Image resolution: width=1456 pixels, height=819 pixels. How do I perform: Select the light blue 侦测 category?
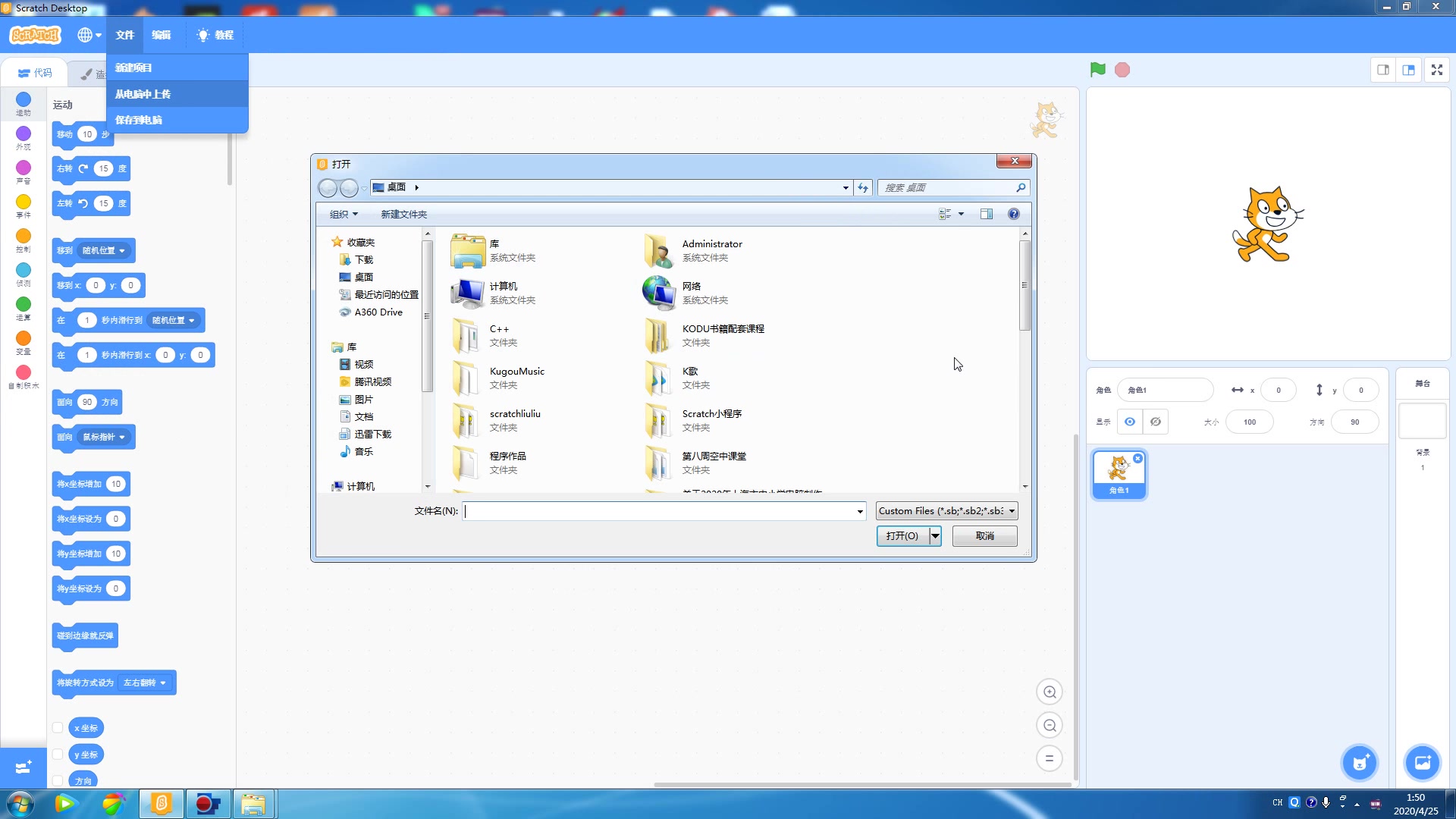[x=24, y=274]
